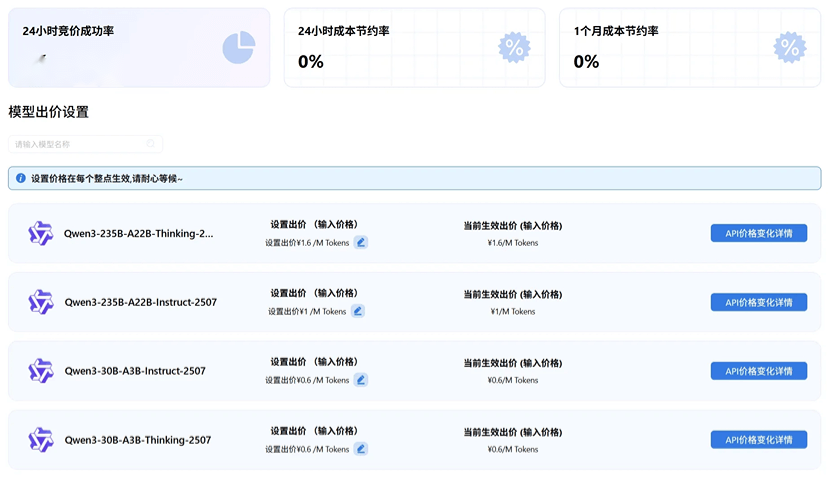Edit bid price for Qwen3-30B-A3B-Instruct-2507

[361, 380]
